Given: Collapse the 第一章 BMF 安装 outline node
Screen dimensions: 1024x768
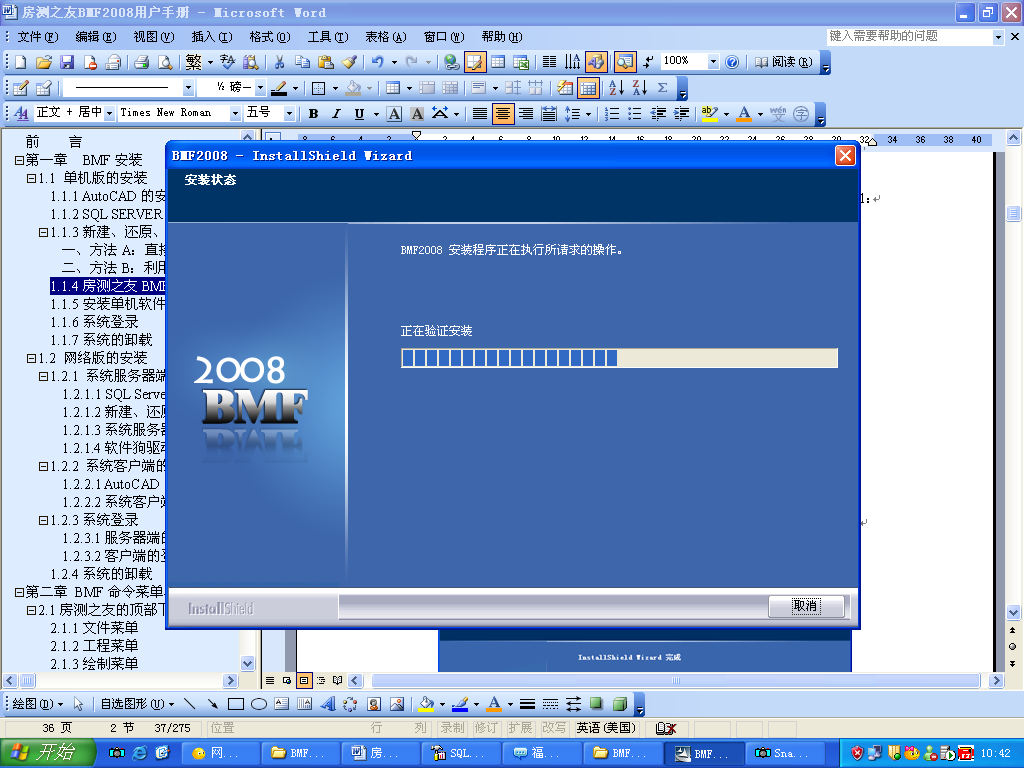Looking at the screenshot, I should (19, 160).
